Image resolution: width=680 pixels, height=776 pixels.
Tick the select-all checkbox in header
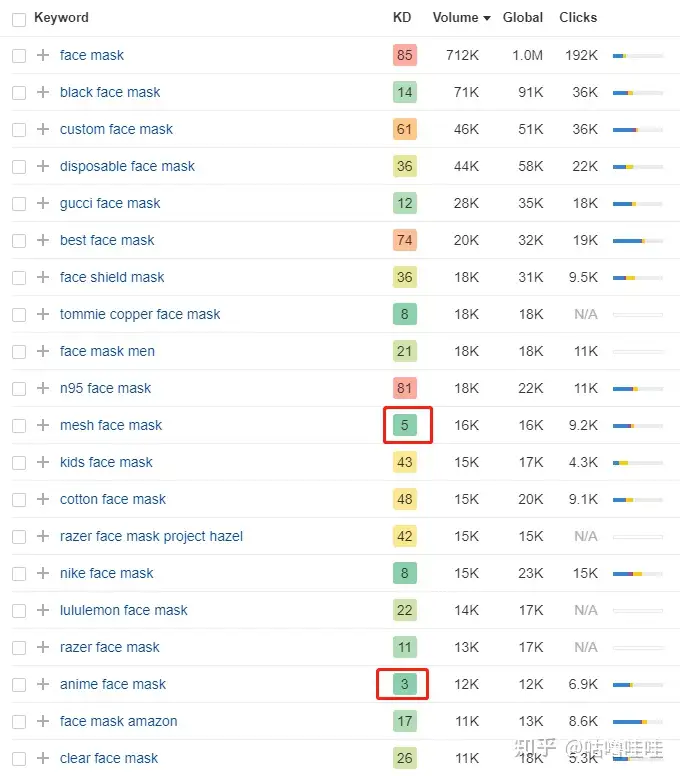click(19, 20)
